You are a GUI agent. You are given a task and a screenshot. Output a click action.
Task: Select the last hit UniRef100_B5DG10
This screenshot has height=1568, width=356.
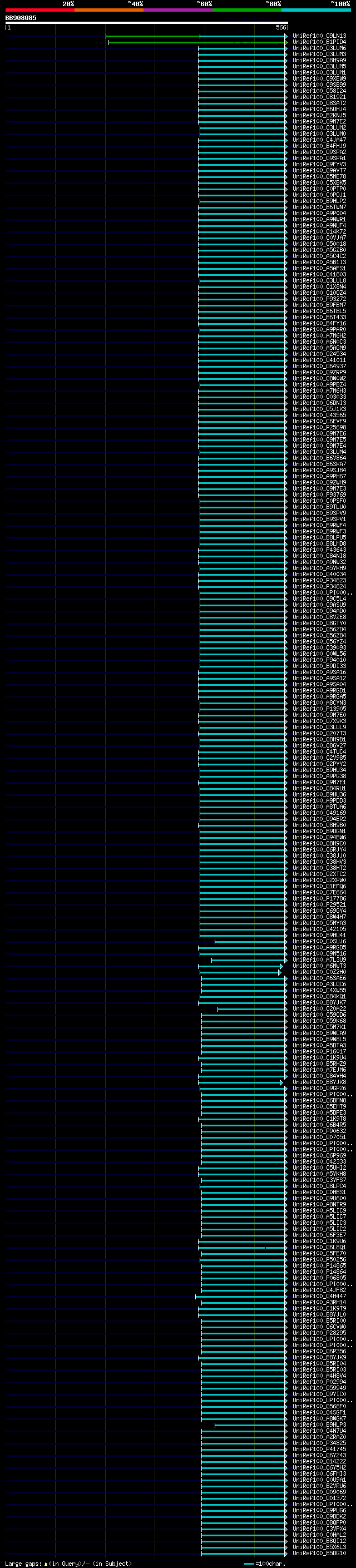click(319, 1553)
